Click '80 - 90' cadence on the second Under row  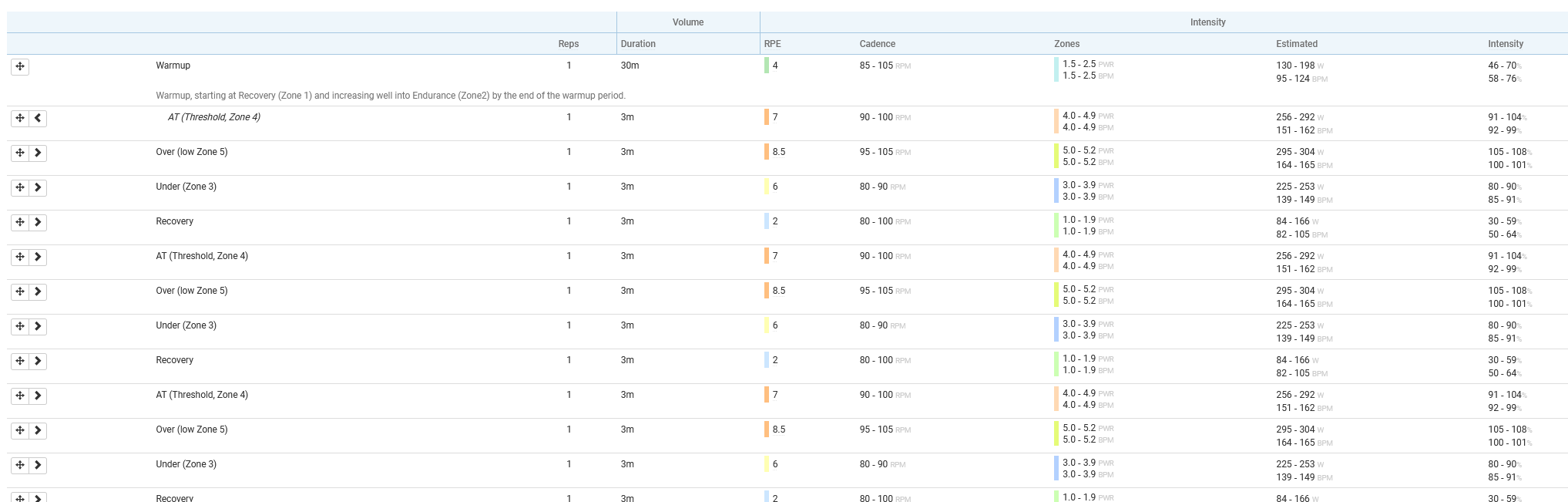click(874, 325)
